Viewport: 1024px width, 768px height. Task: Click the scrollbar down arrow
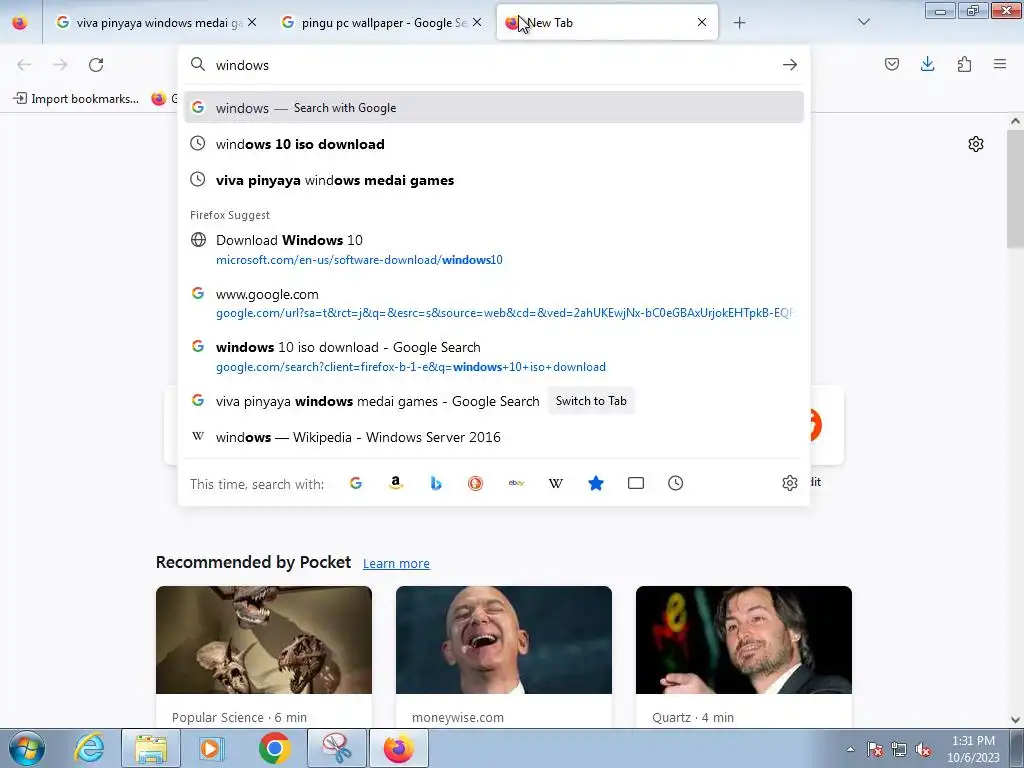[1016, 720]
